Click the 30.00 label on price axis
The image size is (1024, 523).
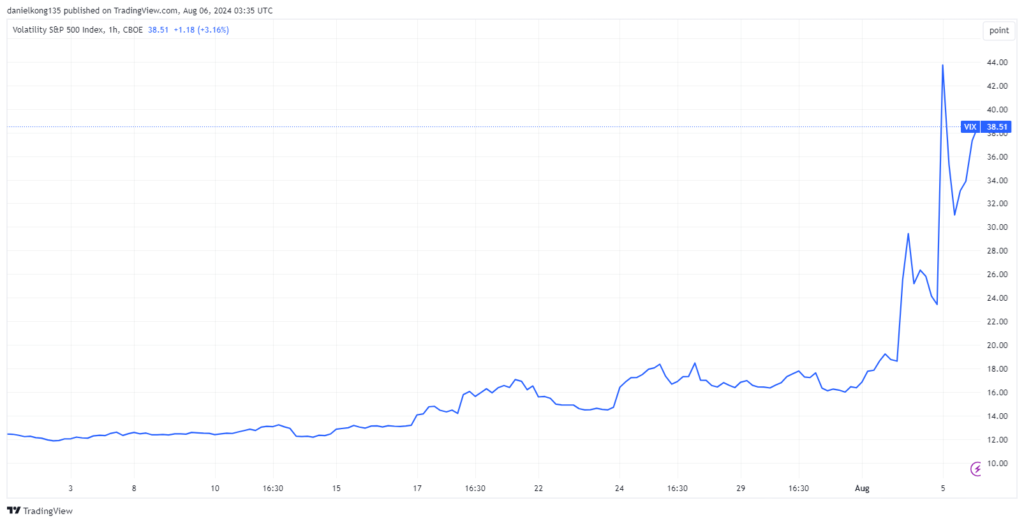tap(996, 227)
